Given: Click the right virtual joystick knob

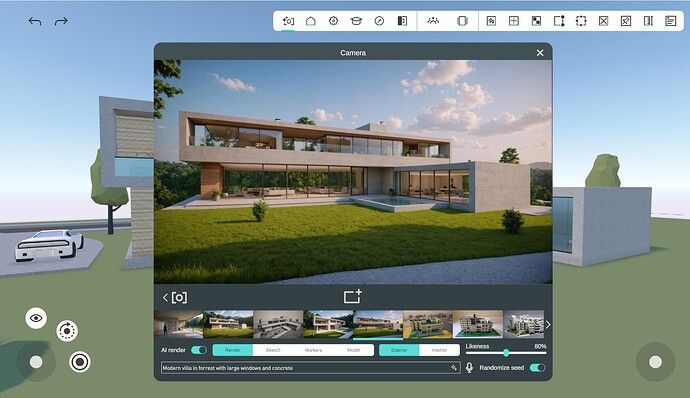Looking at the screenshot, I should click(x=655, y=362).
